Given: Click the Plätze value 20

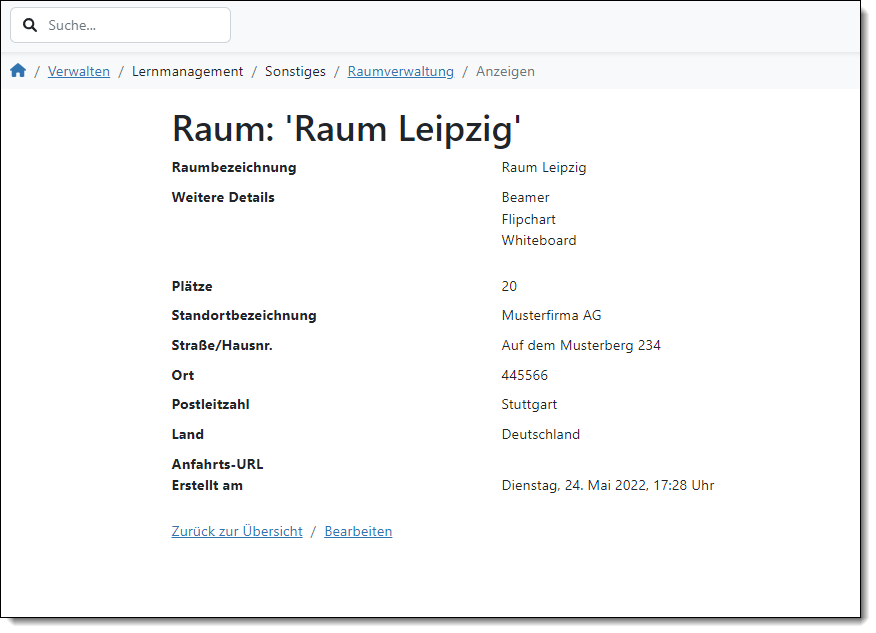Looking at the screenshot, I should pos(509,286).
